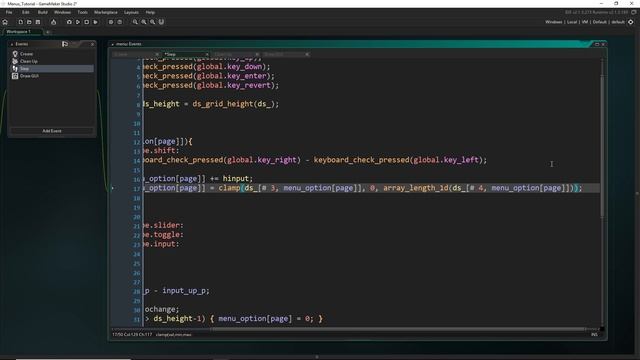The height and width of the screenshot is (360, 640).
Task: Click the code editor vertical scrollbar
Action: [x=602, y=147]
